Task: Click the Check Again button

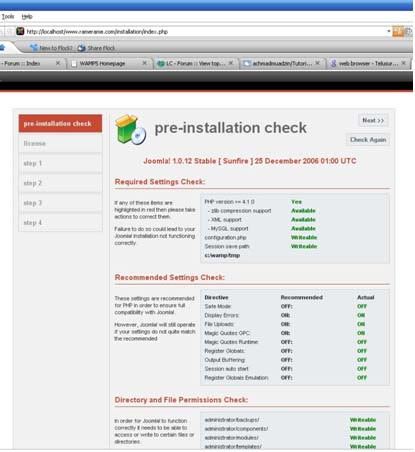Action: [x=368, y=140]
